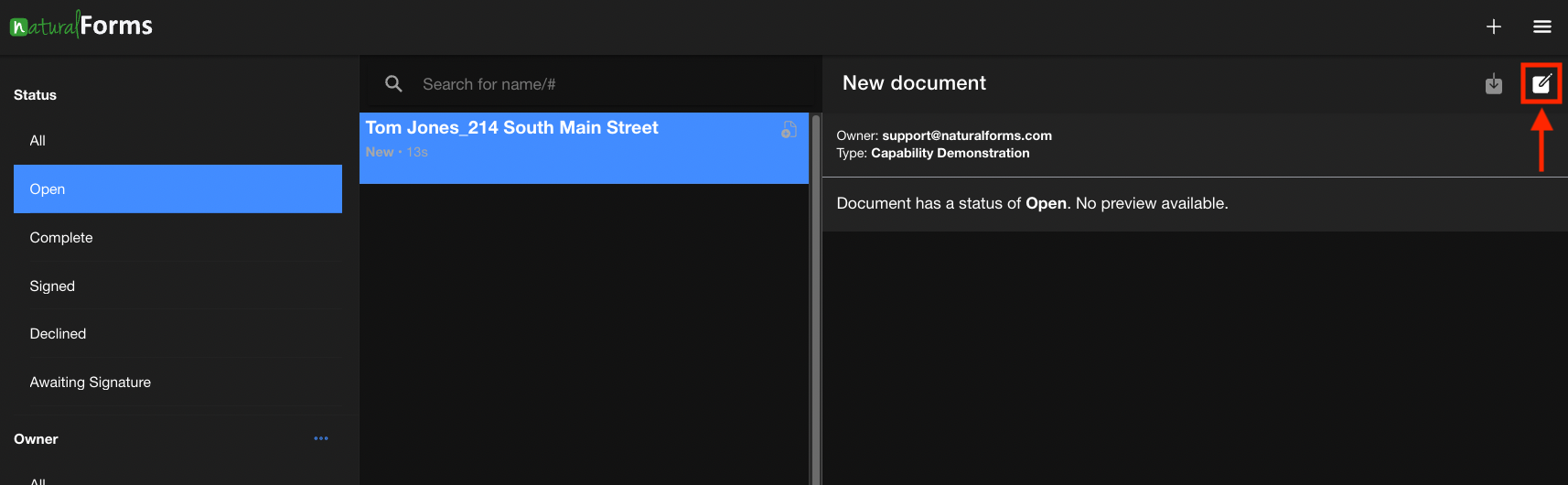Click the Status section heading
The width and height of the screenshot is (1568, 485).
pyautogui.click(x=35, y=95)
